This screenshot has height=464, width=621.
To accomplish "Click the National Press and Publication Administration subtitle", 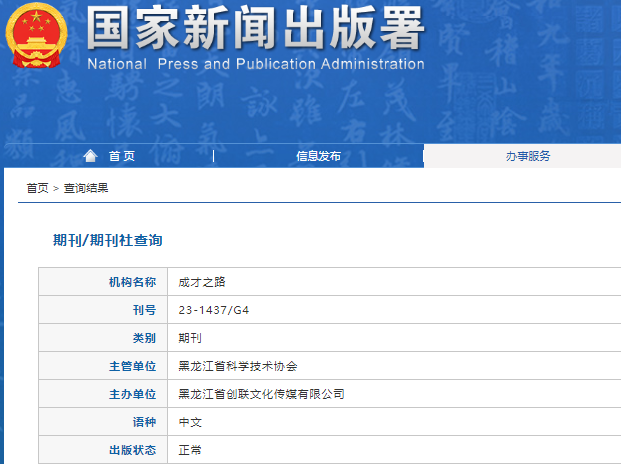I will [256, 64].
